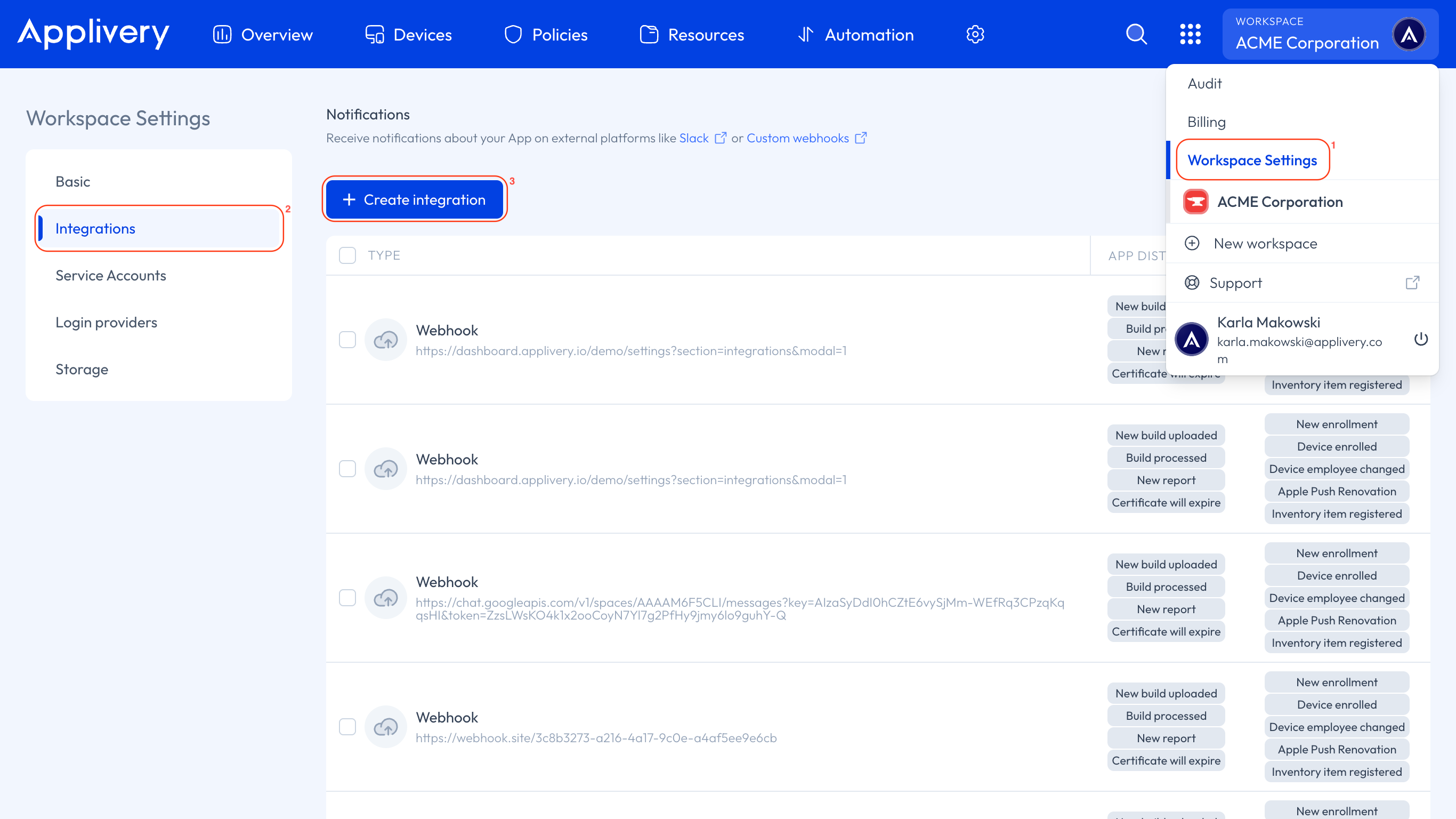Click the Automation icon
The image size is (1456, 819).
click(x=806, y=34)
